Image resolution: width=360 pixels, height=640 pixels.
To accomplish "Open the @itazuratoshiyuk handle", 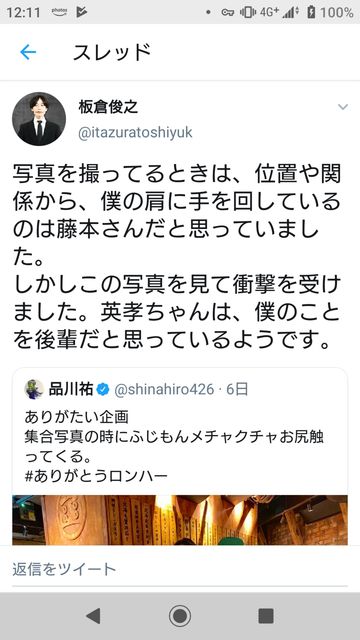I will pyautogui.click(x=135, y=133).
